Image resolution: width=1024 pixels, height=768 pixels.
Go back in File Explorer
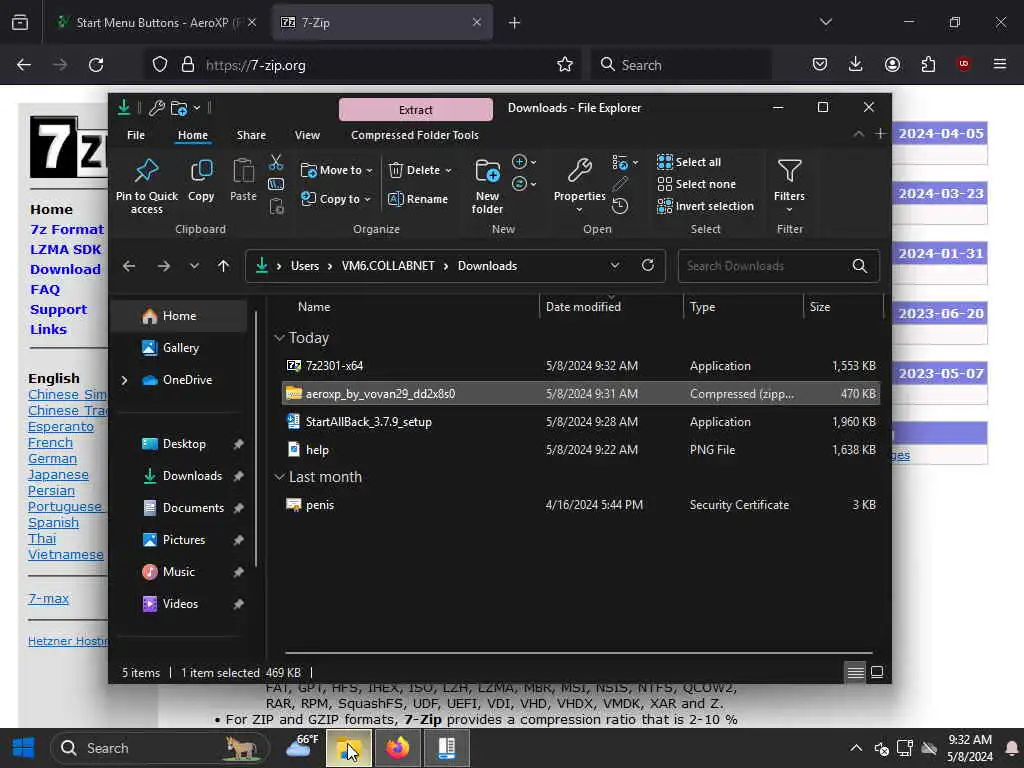[129, 266]
